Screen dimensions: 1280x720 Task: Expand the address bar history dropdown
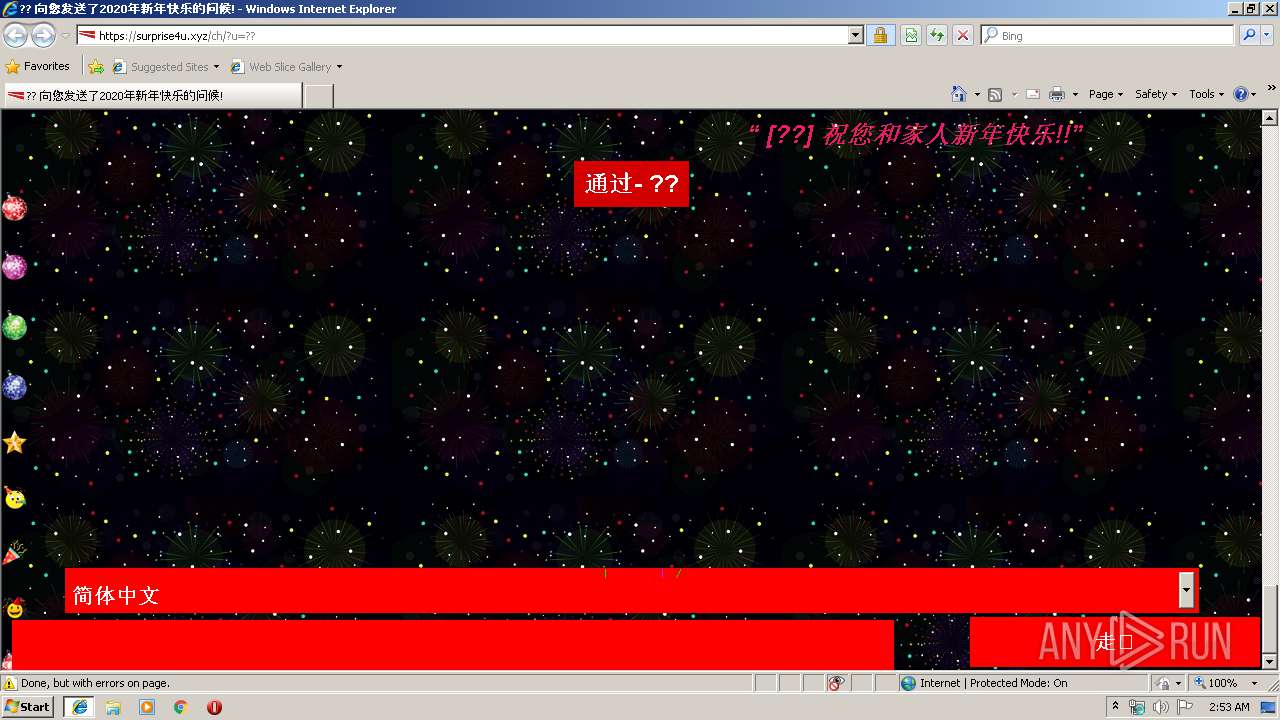(855, 35)
